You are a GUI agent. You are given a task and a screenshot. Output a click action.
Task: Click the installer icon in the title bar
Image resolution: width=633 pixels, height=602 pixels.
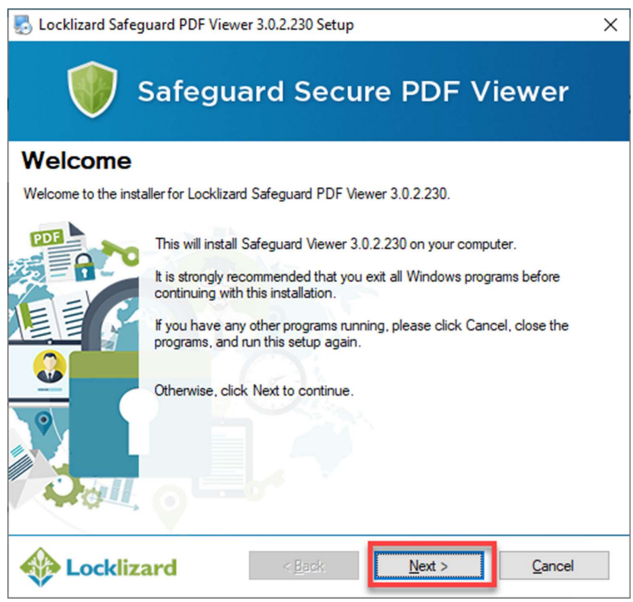pyautogui.click(x=23, y=25)
